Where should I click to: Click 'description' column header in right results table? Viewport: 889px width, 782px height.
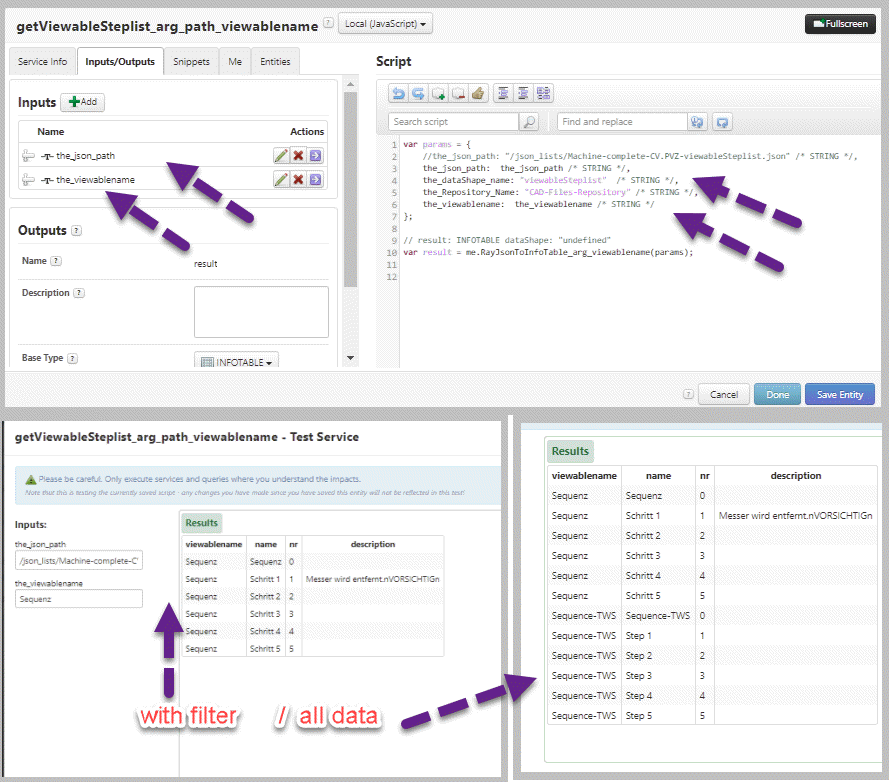coord(795,476)
